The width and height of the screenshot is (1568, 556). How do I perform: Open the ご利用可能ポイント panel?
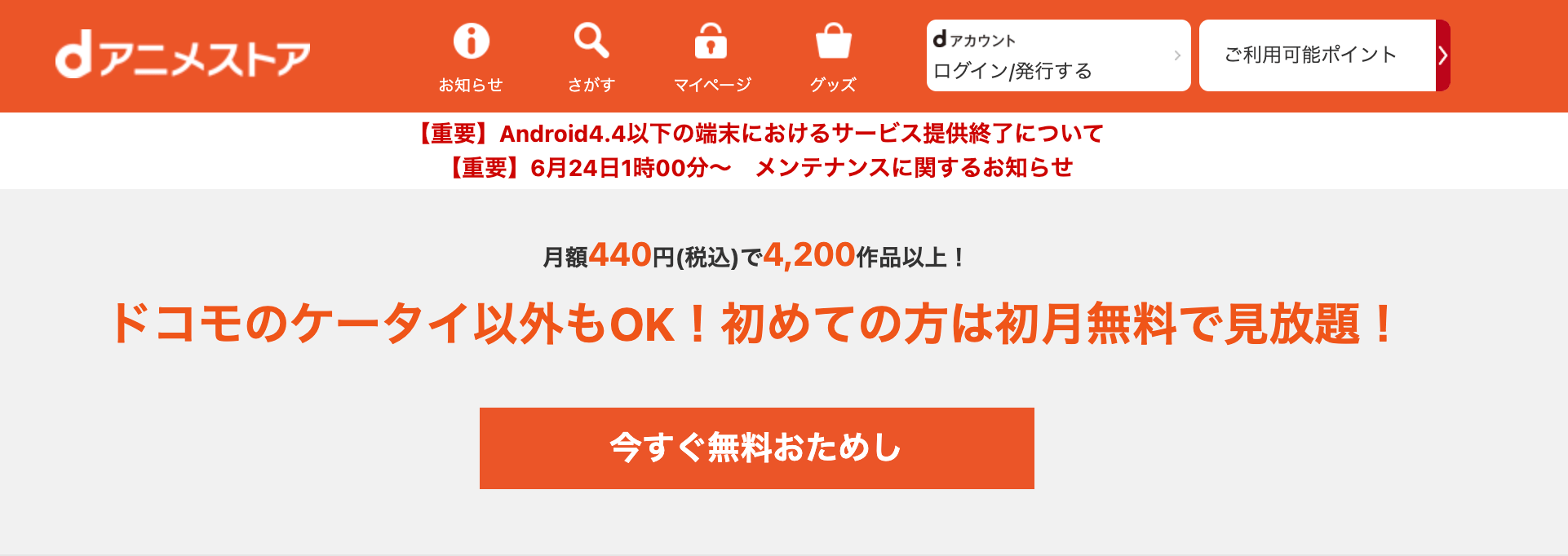(1318, 55)
